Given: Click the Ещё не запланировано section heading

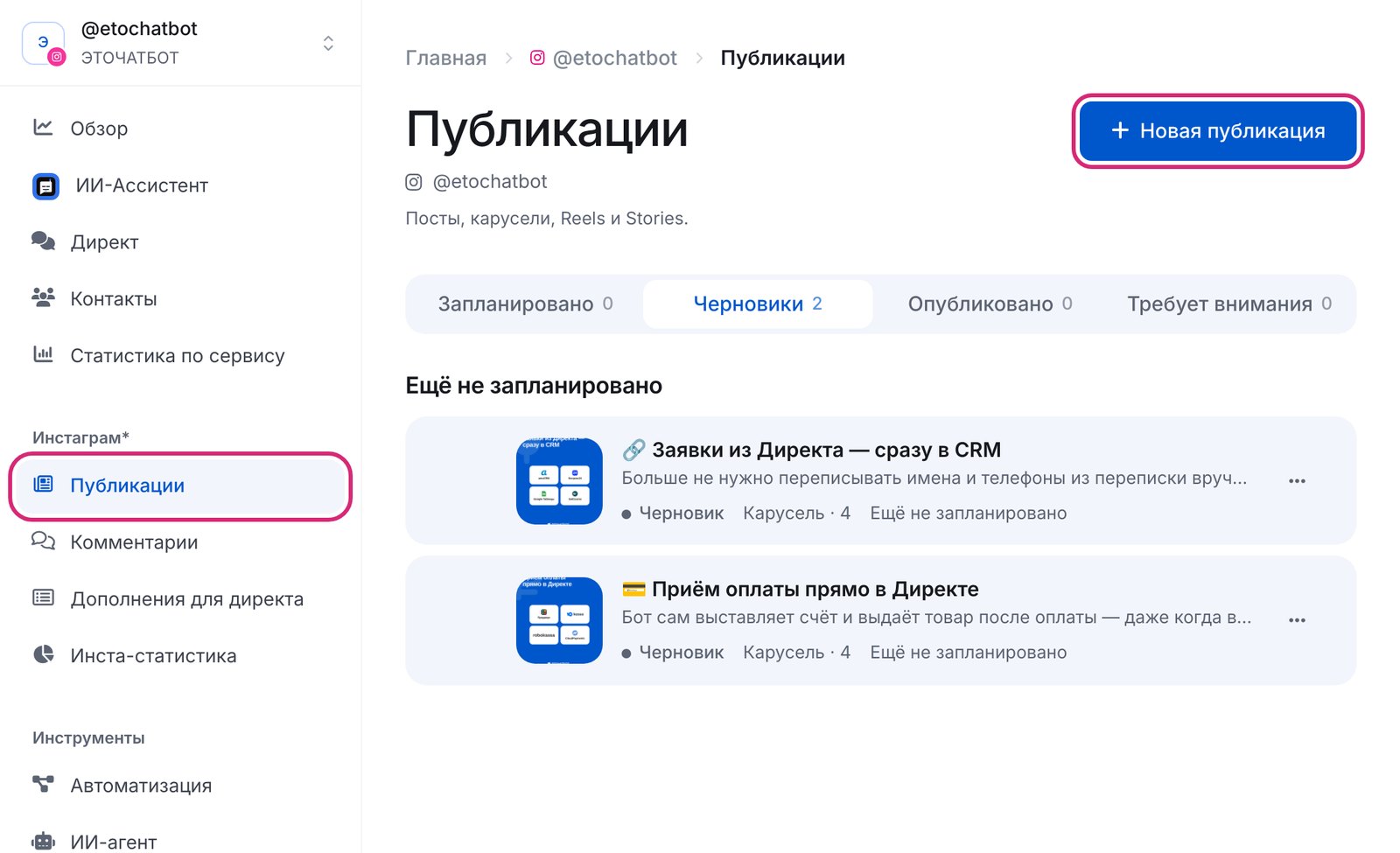Looking at the screenshot, I should coord(534,386).
